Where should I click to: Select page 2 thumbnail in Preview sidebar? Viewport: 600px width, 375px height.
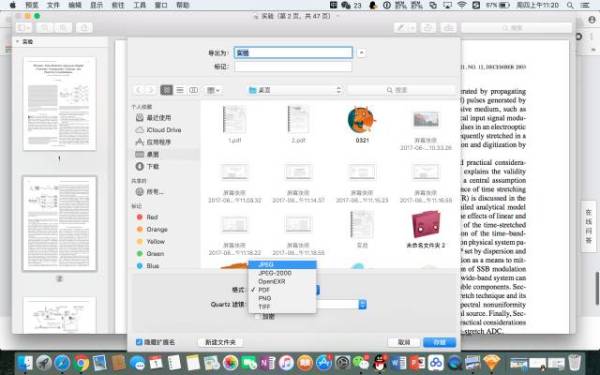click(x=59, y=223)
